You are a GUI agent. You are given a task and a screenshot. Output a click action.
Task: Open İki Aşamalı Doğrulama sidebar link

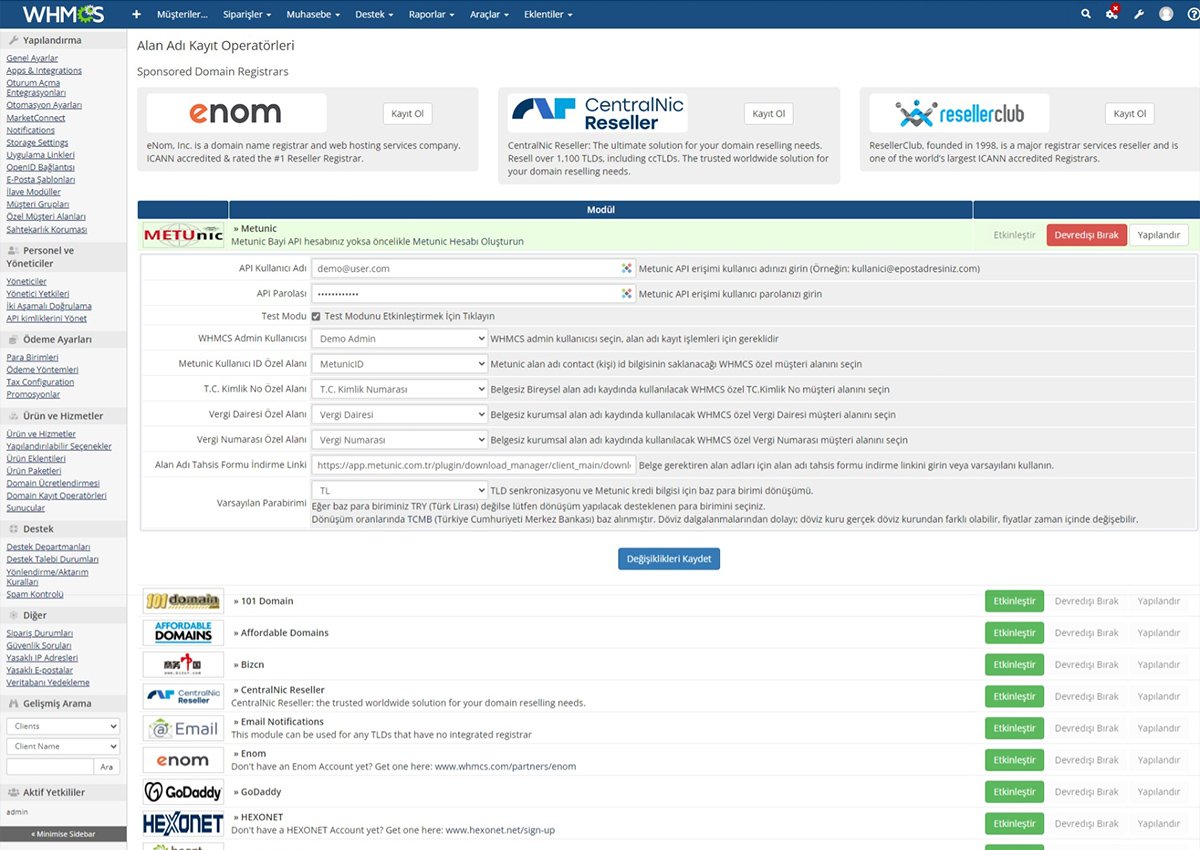coord(49,306)
